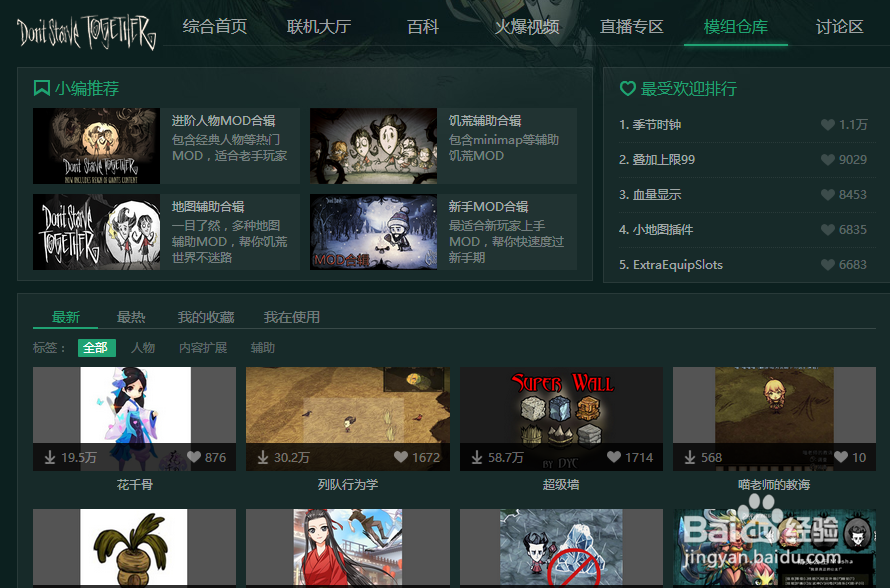
Task: Click the bookmark icon beside 小编推荐
Action: [41, 88]
